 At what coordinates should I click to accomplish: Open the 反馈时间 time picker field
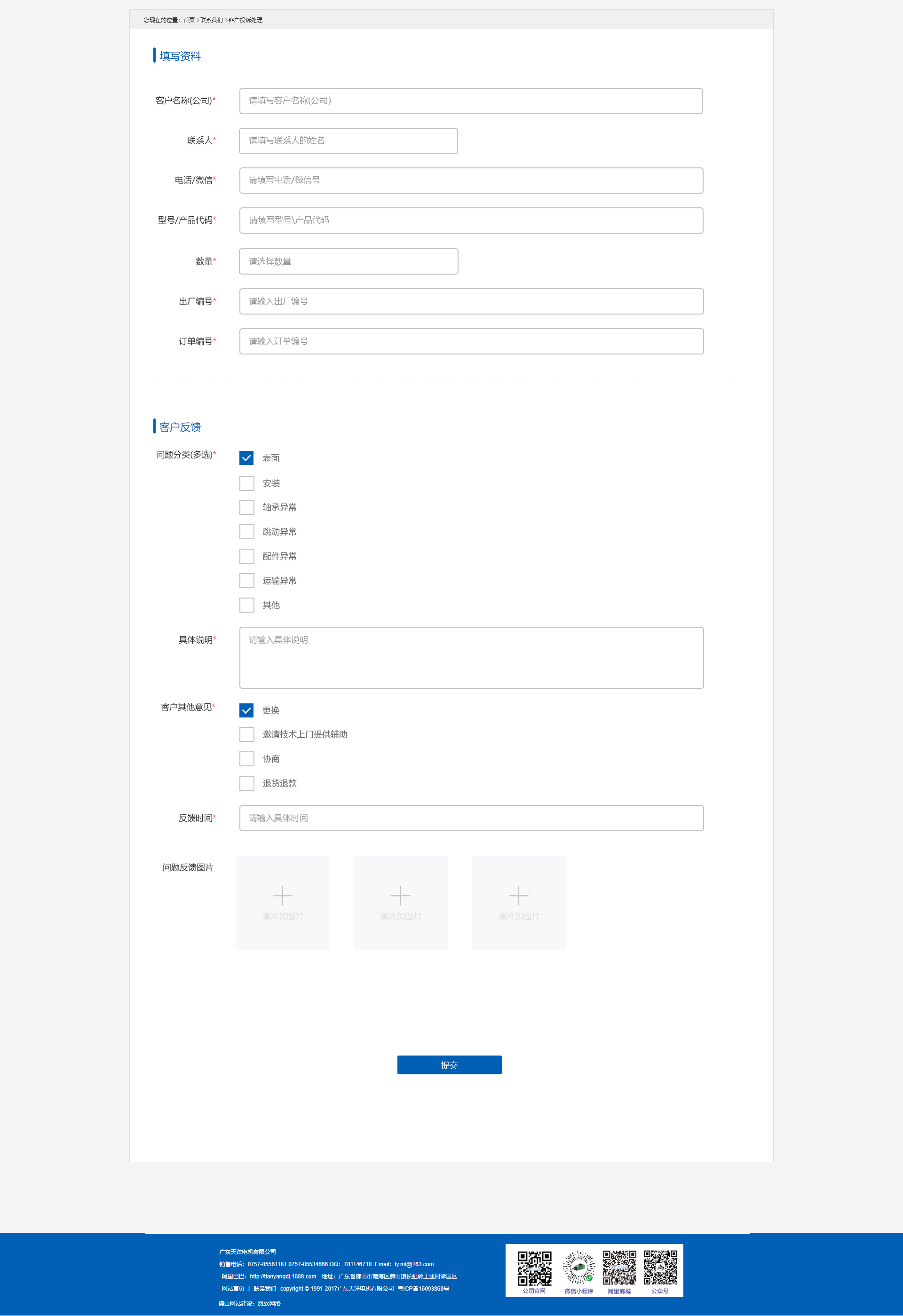click(471, 818)
